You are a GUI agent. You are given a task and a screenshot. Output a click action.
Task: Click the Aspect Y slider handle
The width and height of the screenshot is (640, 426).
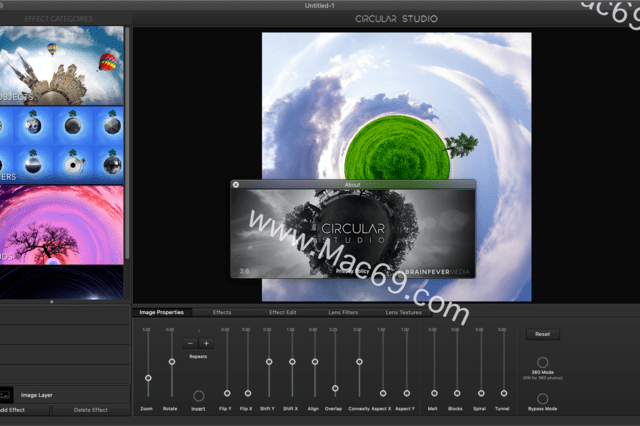pos(407,393)
